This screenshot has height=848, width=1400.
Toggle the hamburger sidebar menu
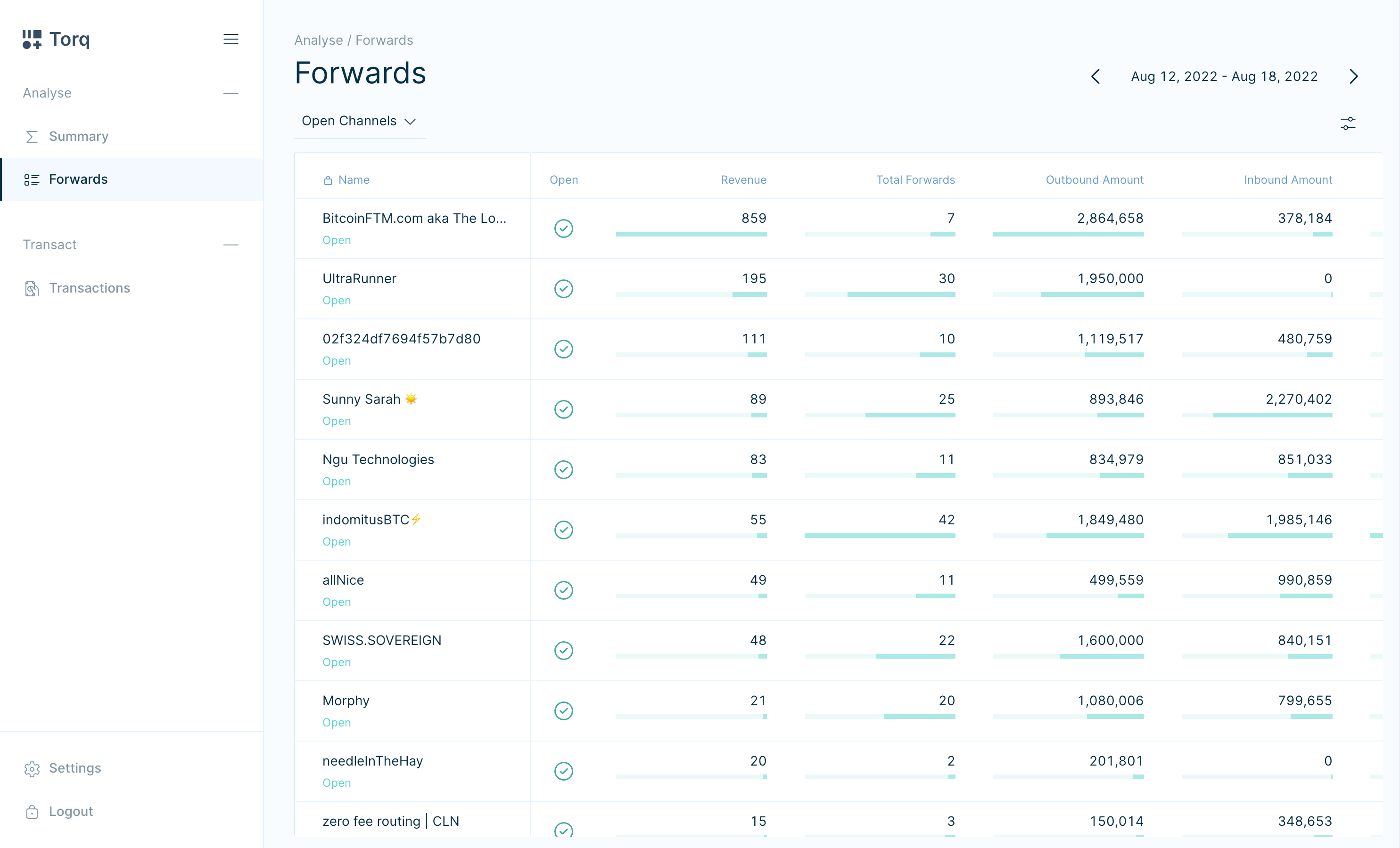pos(231,39)
